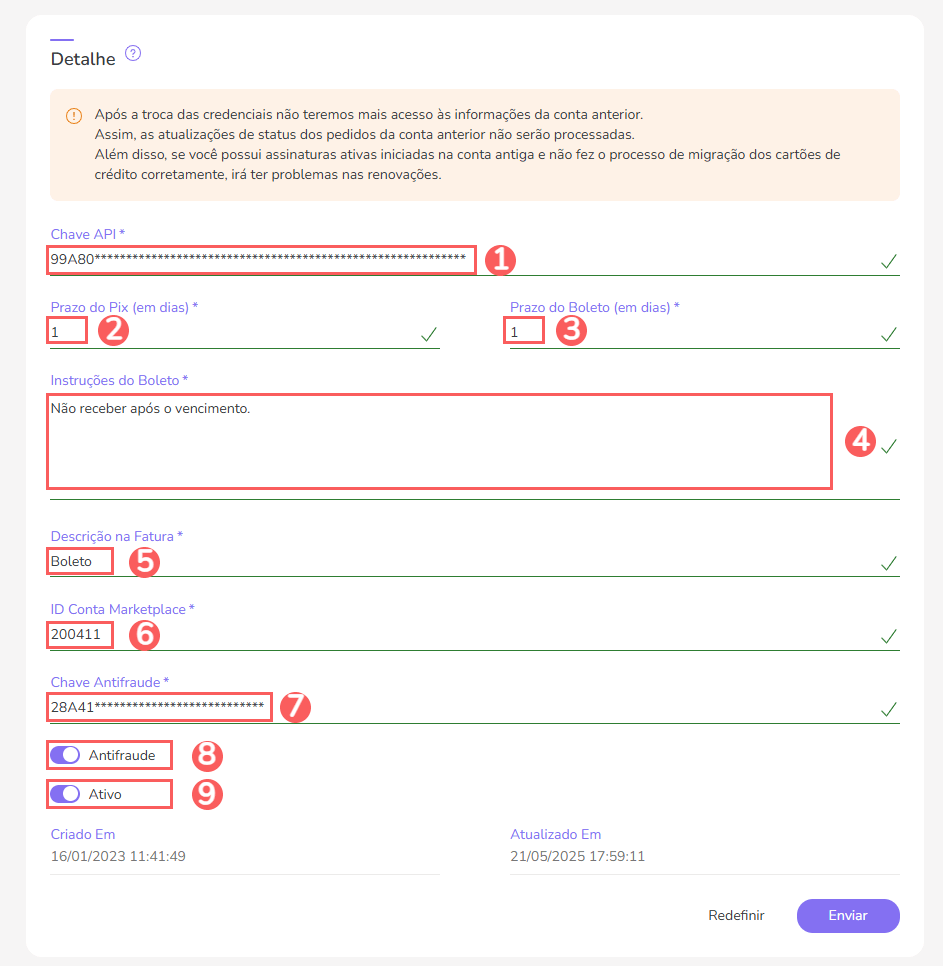Click the Prazo do Boleto input
Screen dimensions: 943x966
[x=523, y=330]
